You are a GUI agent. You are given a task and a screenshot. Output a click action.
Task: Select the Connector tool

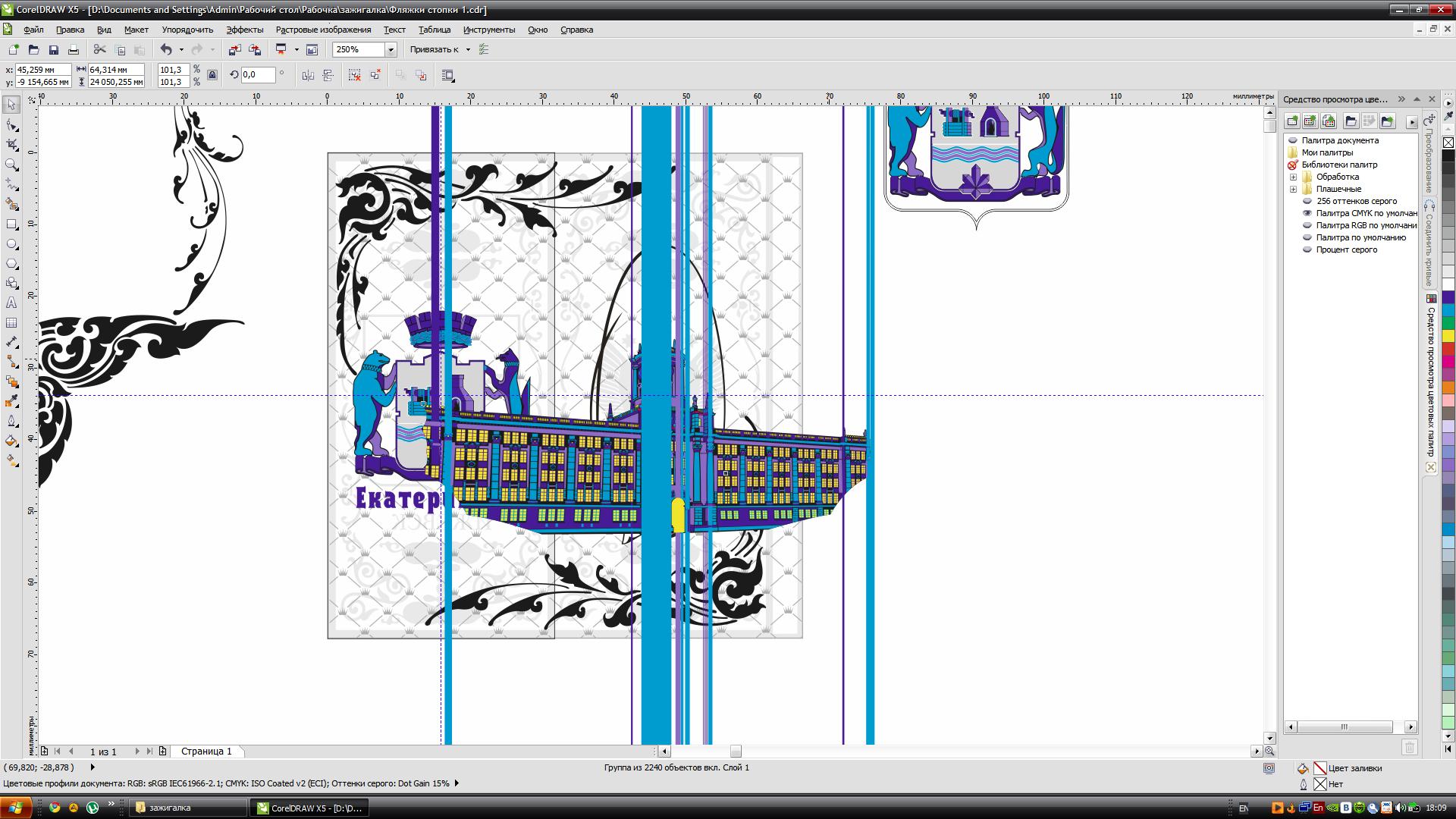[x=11, y=362]
